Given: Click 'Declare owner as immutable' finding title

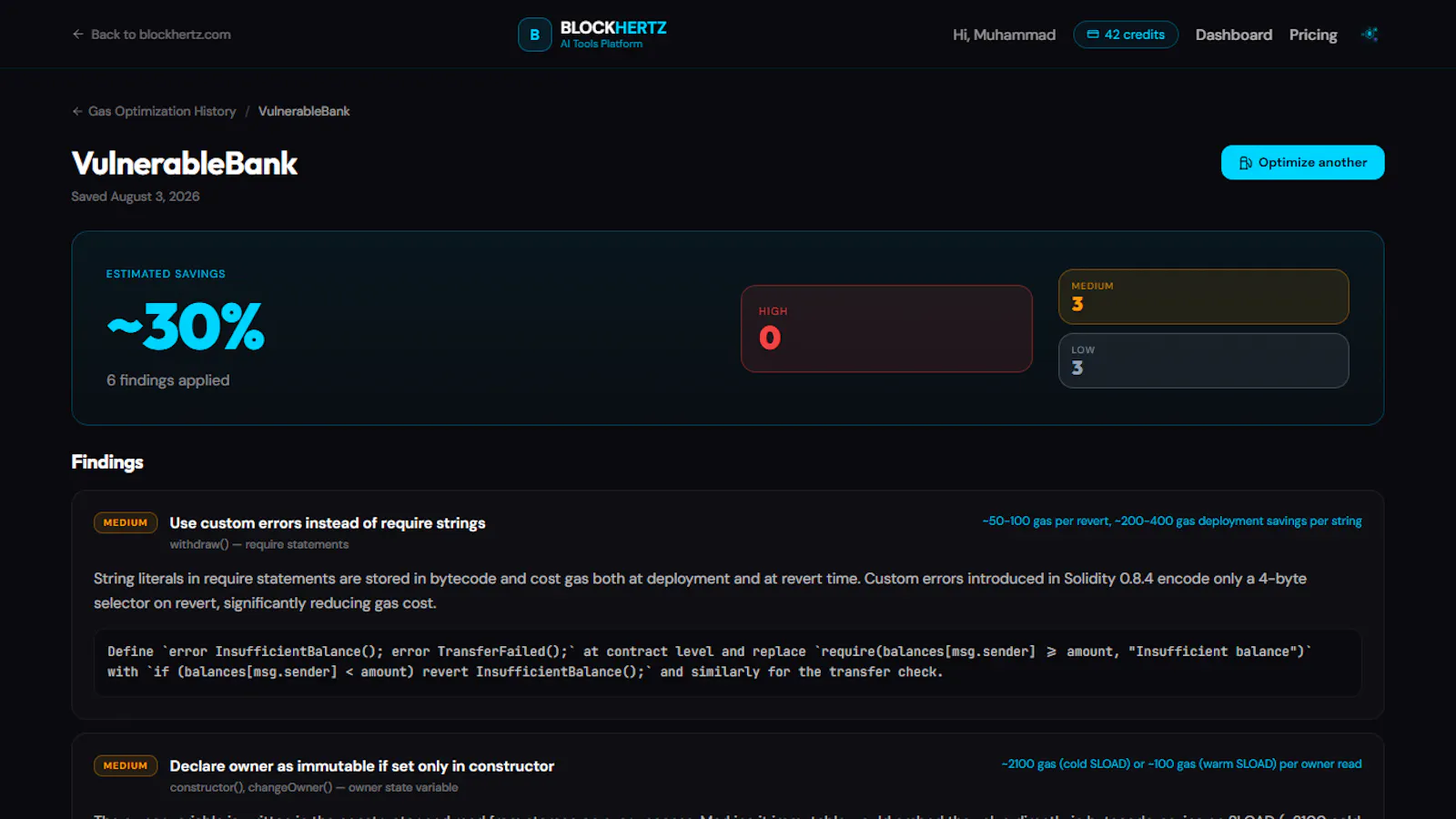Looking at the screenshot, I should pyautogui.click(x=362, y=766).
